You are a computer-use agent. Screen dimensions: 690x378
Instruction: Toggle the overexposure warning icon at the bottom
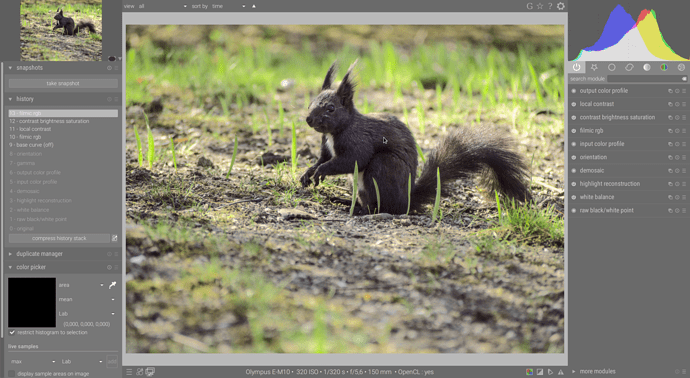[540, 372]
